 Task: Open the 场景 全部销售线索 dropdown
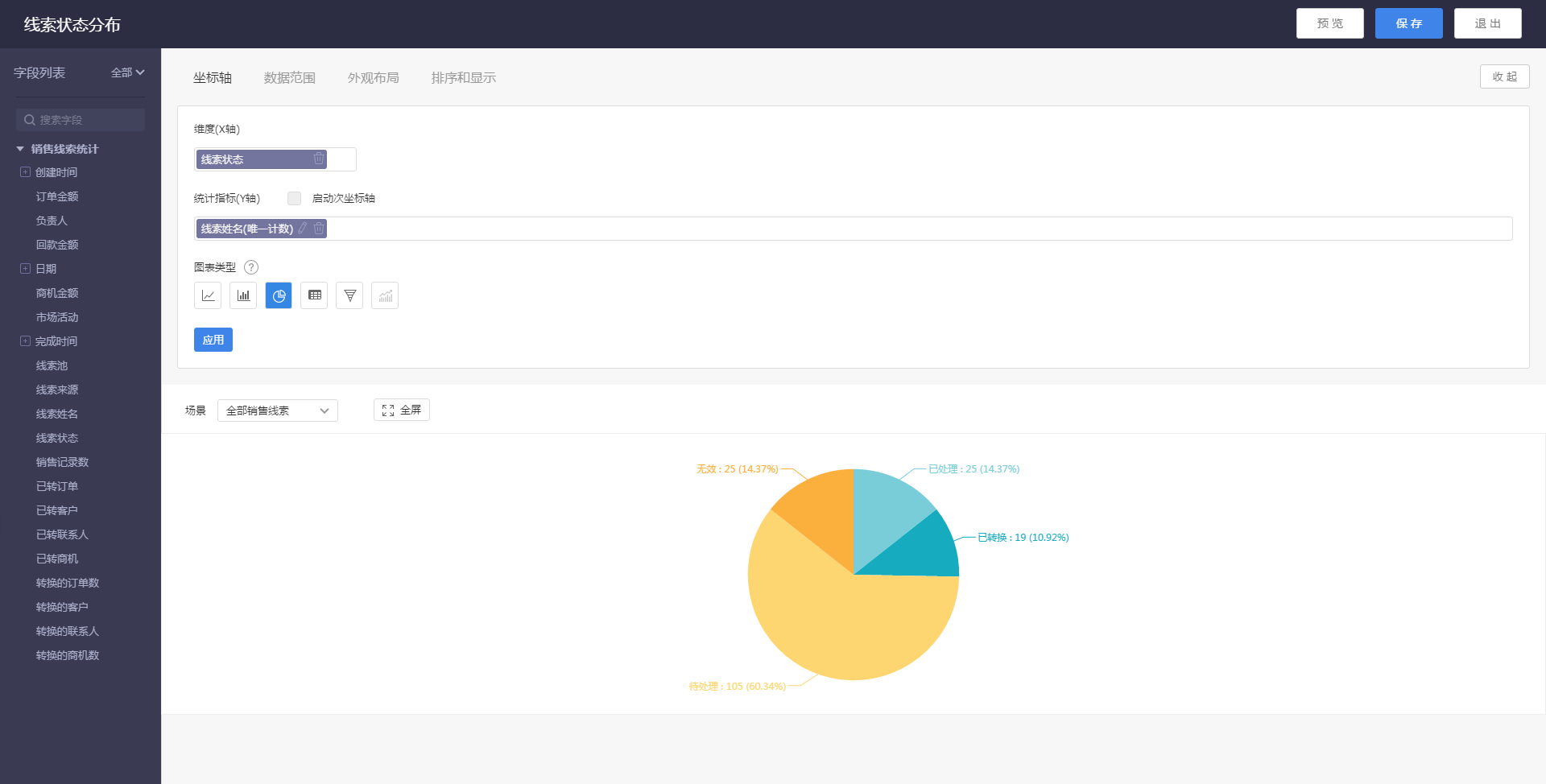[x=277, y=411]
